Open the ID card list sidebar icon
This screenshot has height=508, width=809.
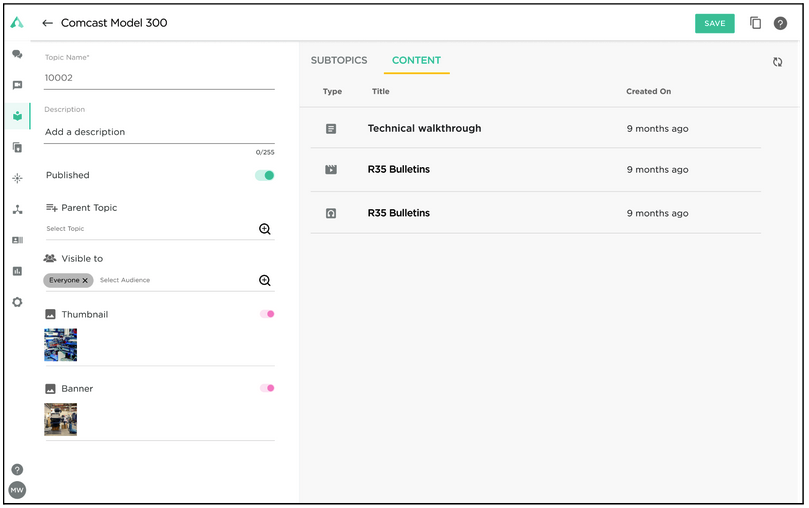(18, 240)
